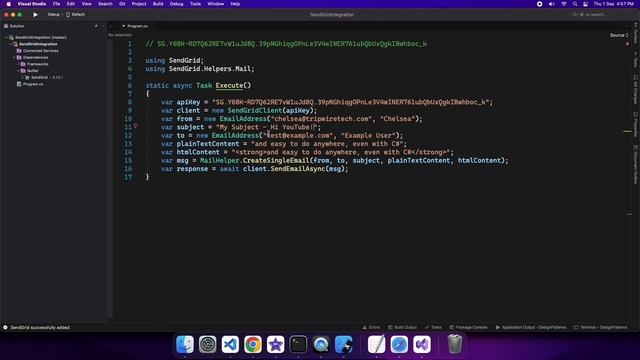This screenshot has height=360, width=640.
Task: Open the Build Output panel
Action: click(x=402, y=327)
